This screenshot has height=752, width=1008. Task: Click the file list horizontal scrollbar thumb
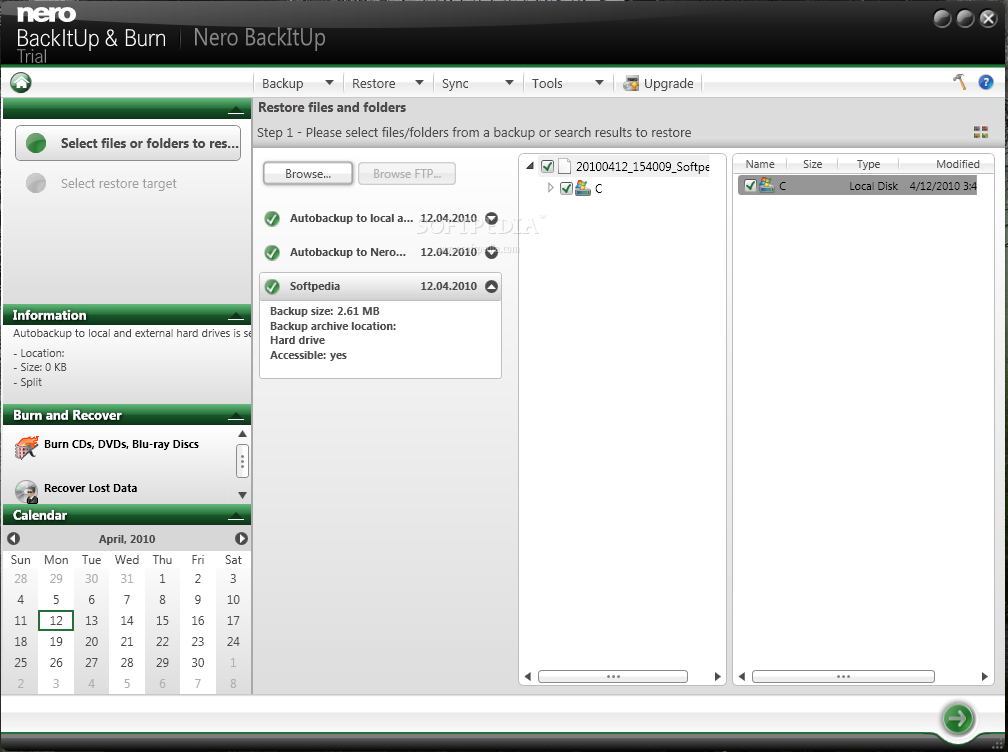tap(843, 676)
